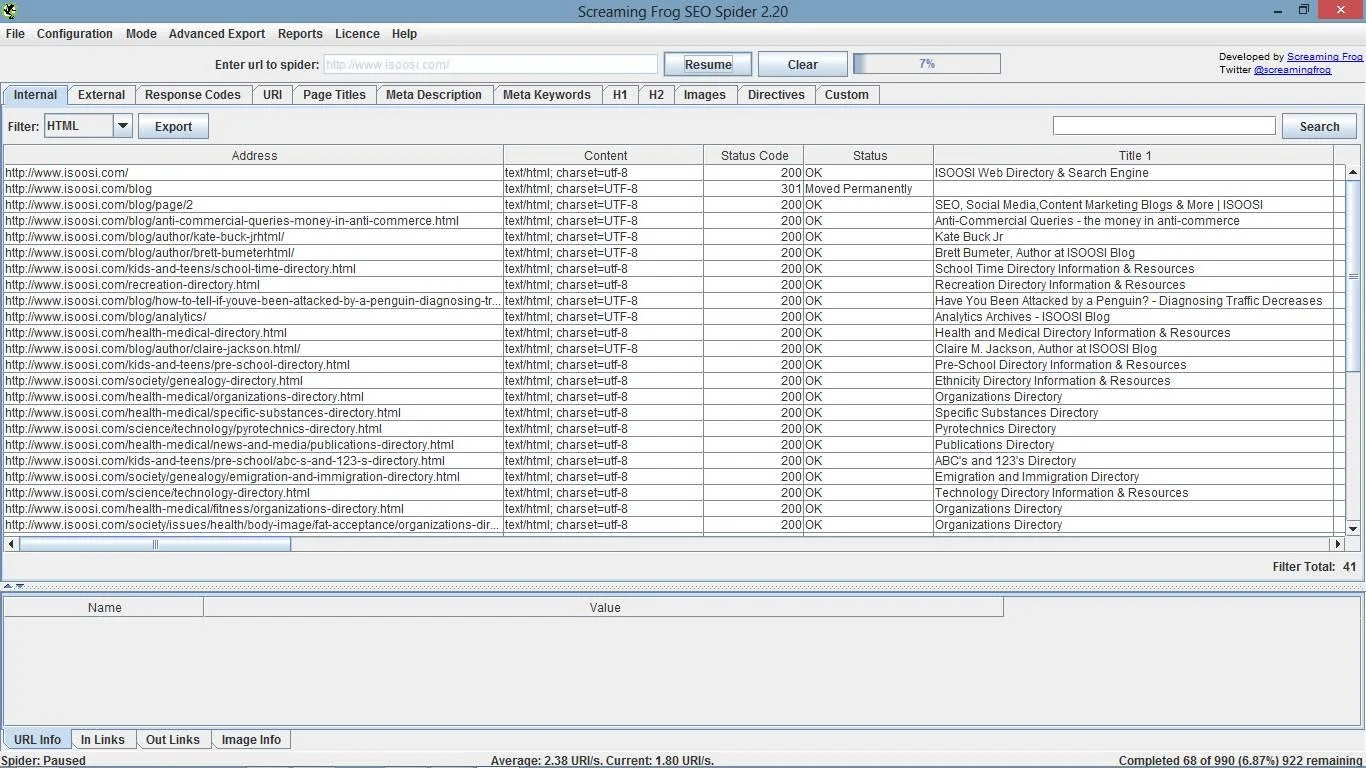Click the Pyrotechnics Directory title cell
1366x768 pixels.
[x=1134, y=429]
